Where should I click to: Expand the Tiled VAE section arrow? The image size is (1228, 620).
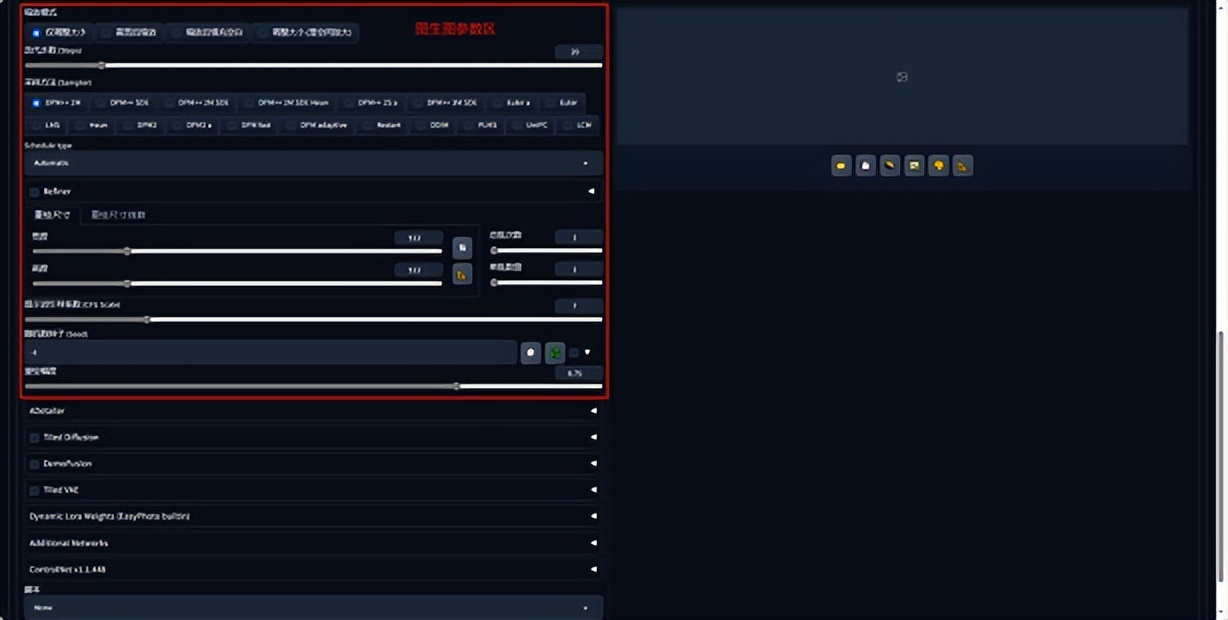click(593, 490)
